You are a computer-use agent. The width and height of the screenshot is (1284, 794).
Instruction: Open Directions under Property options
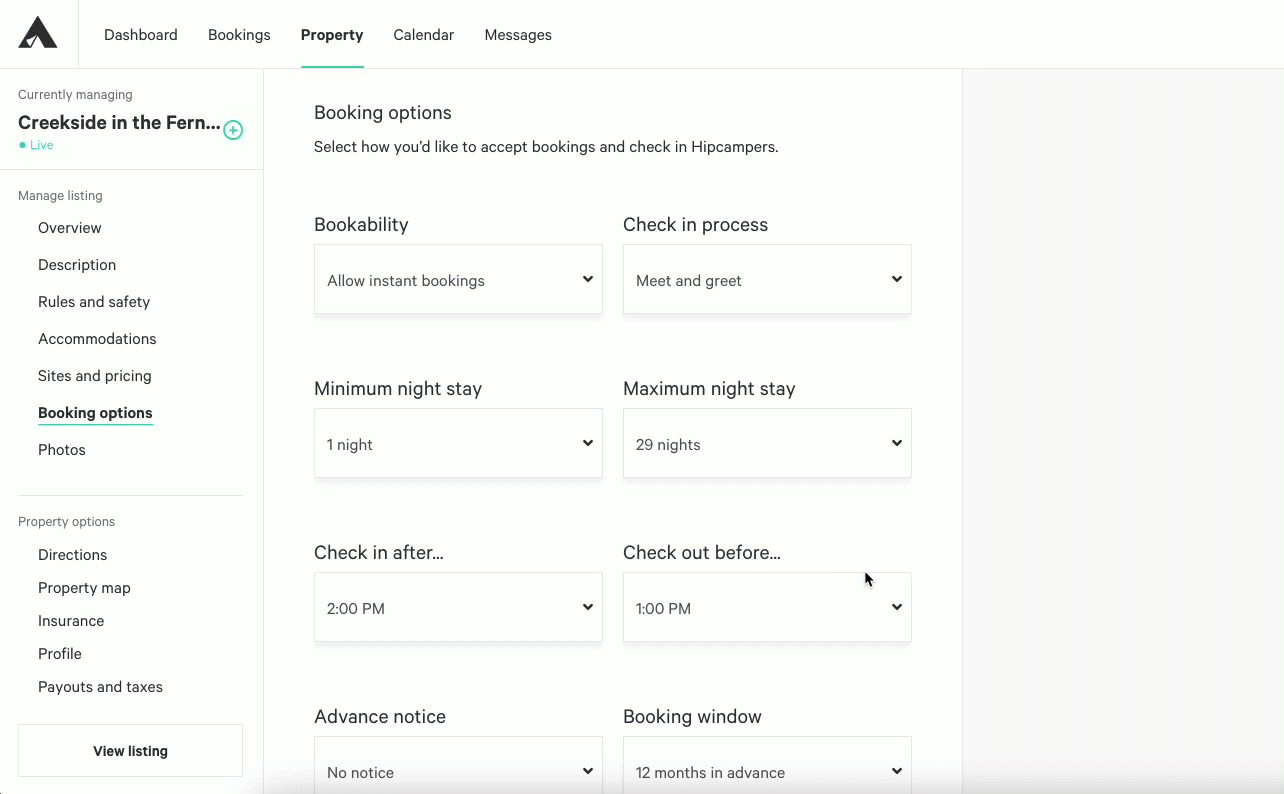click(72, 555)
